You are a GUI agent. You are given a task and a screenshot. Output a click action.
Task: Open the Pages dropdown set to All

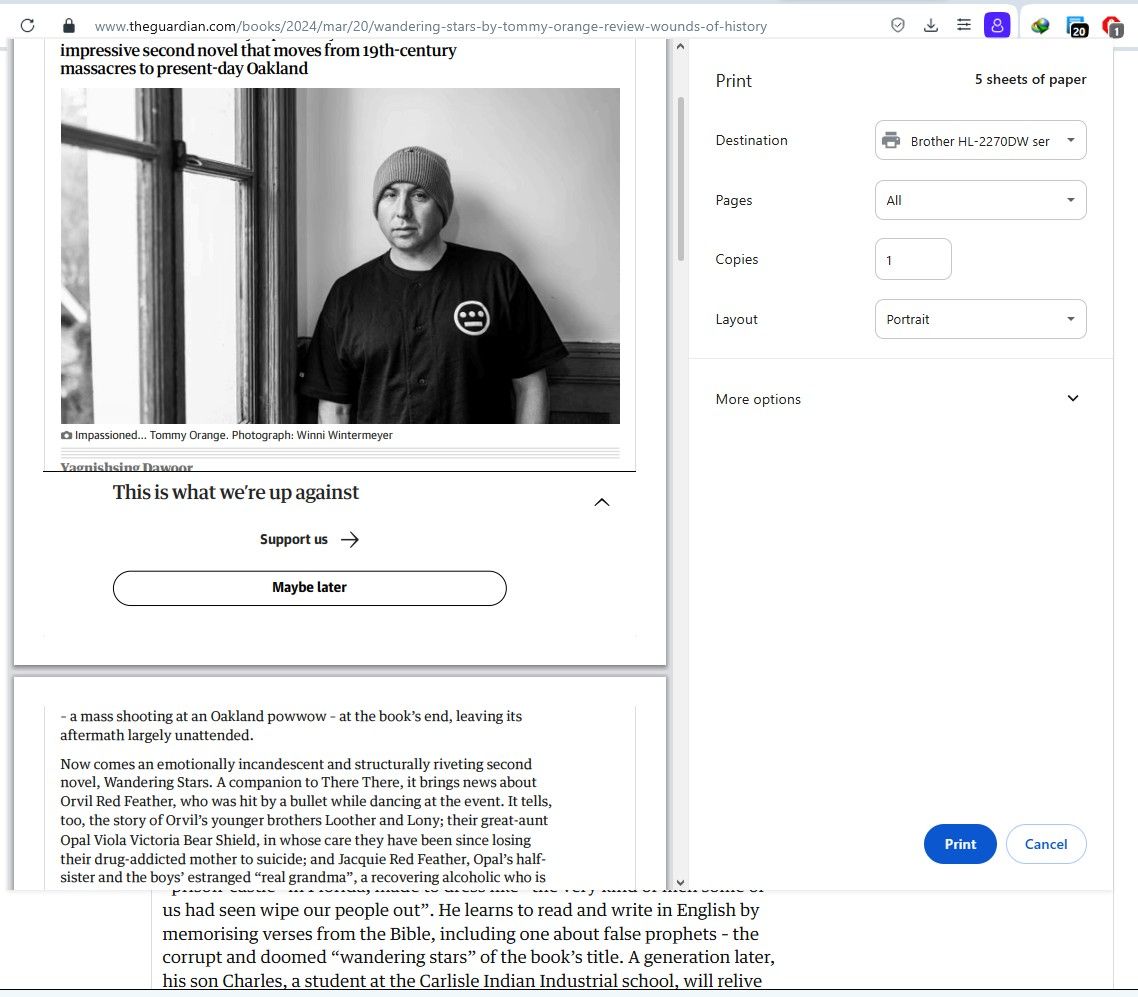(x=980, y=200)
